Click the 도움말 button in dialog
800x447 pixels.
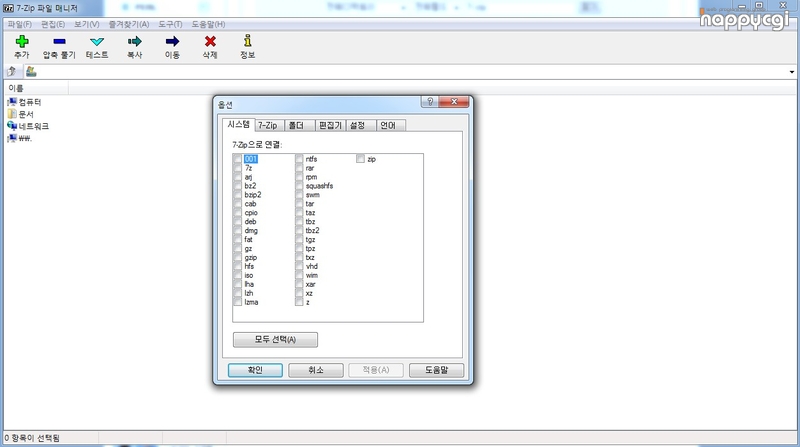coord(437,370)
